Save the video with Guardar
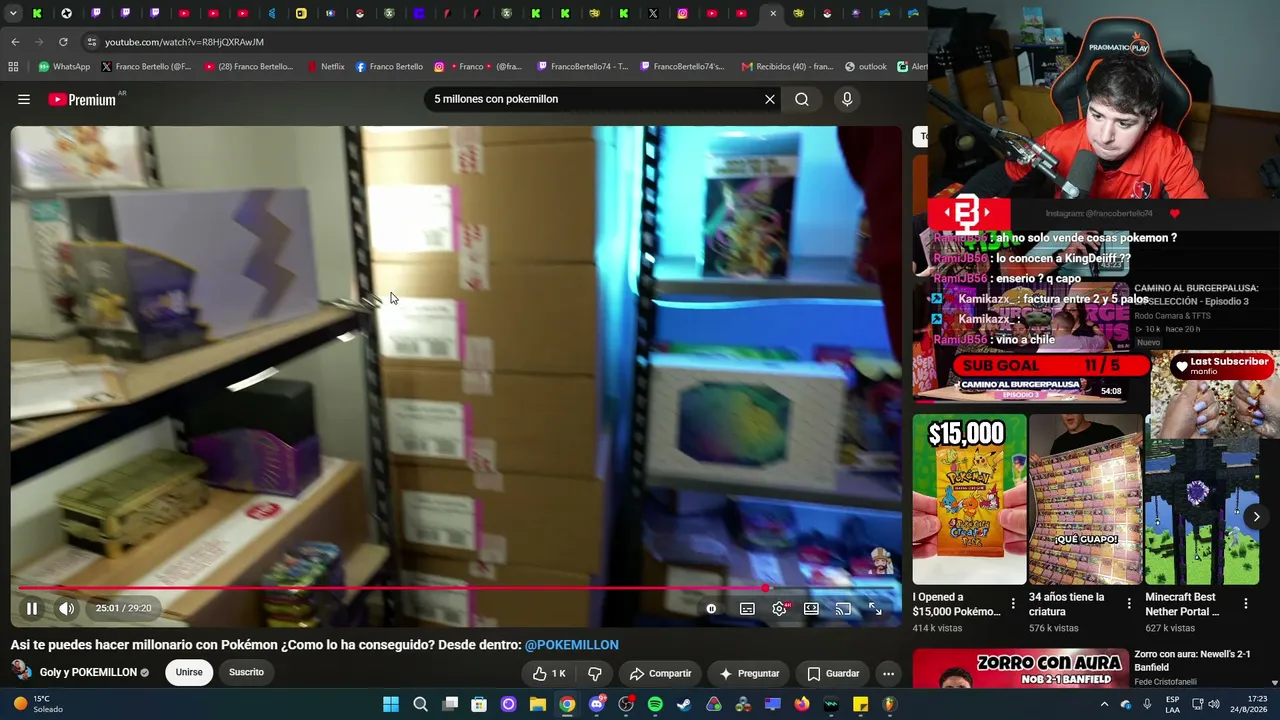 tap(833, 673)
